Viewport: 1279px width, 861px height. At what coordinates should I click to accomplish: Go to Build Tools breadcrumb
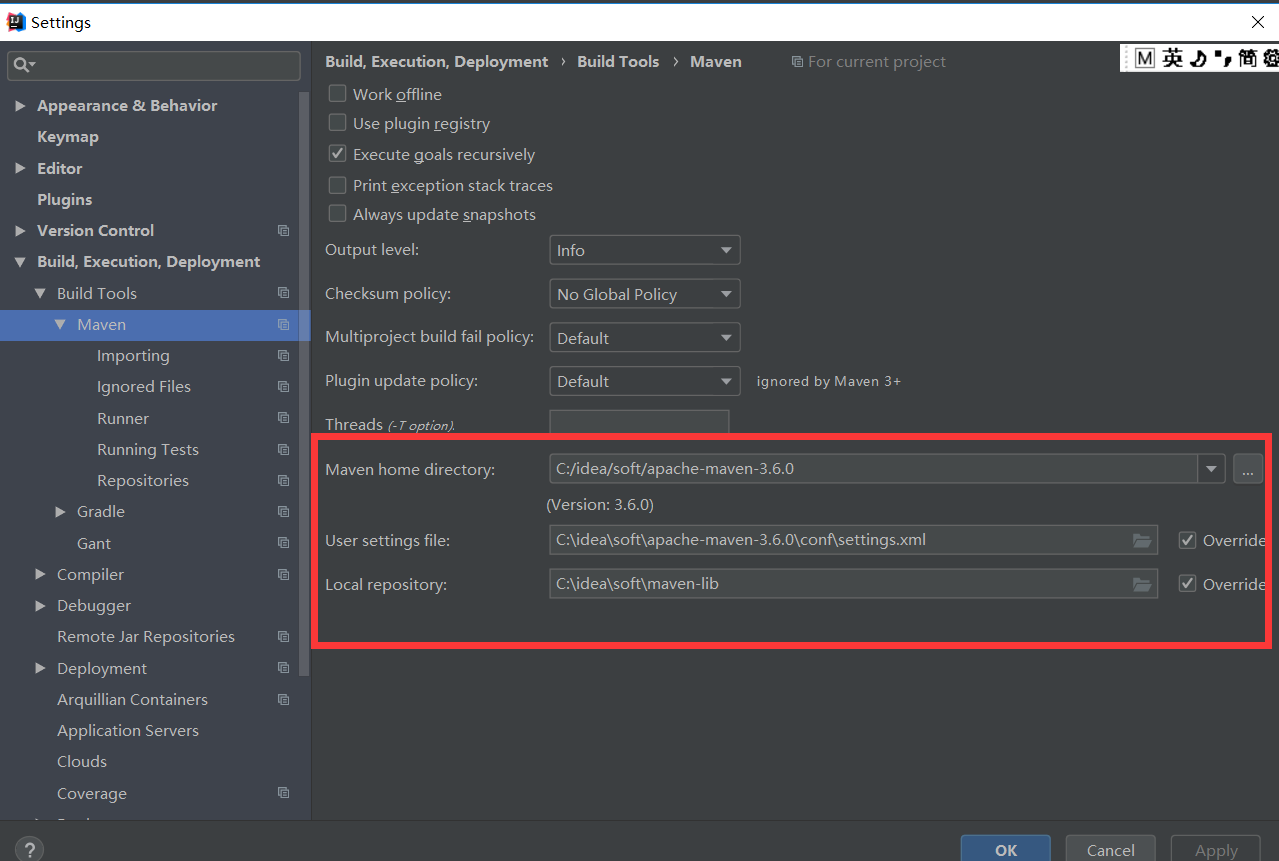tap(618, 62)
